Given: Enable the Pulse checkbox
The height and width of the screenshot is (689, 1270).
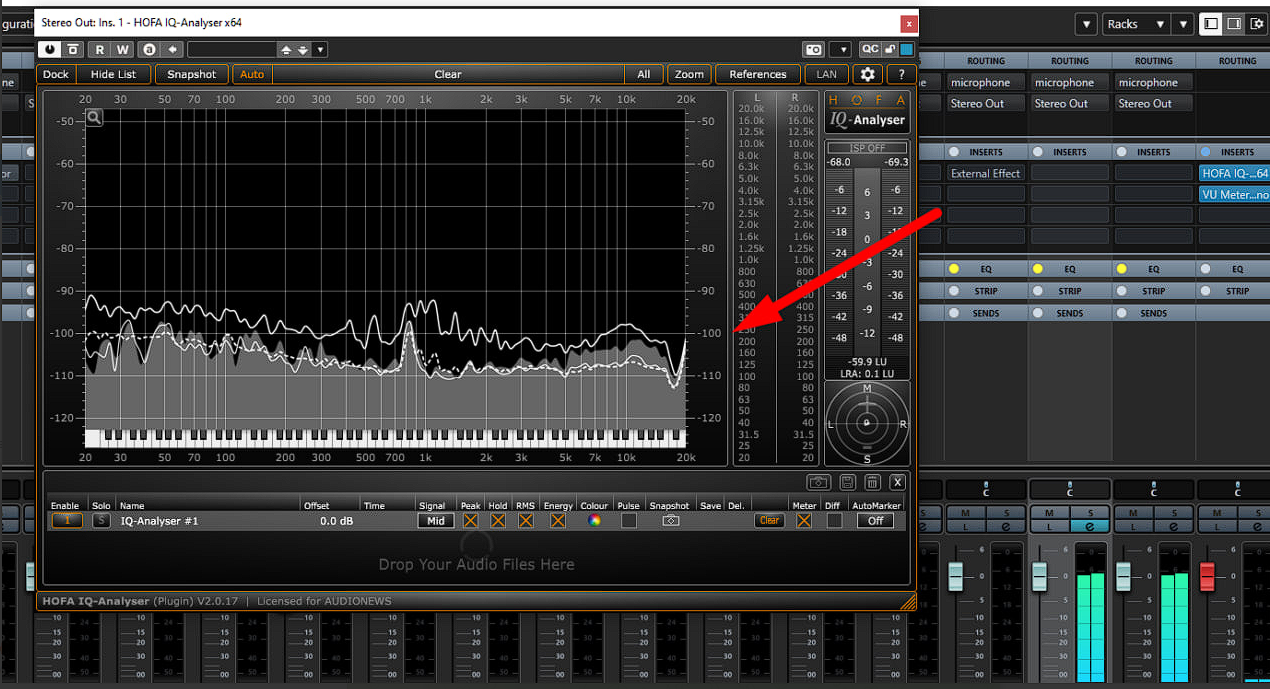Looking at the screenshot, I should click(628, 520).
